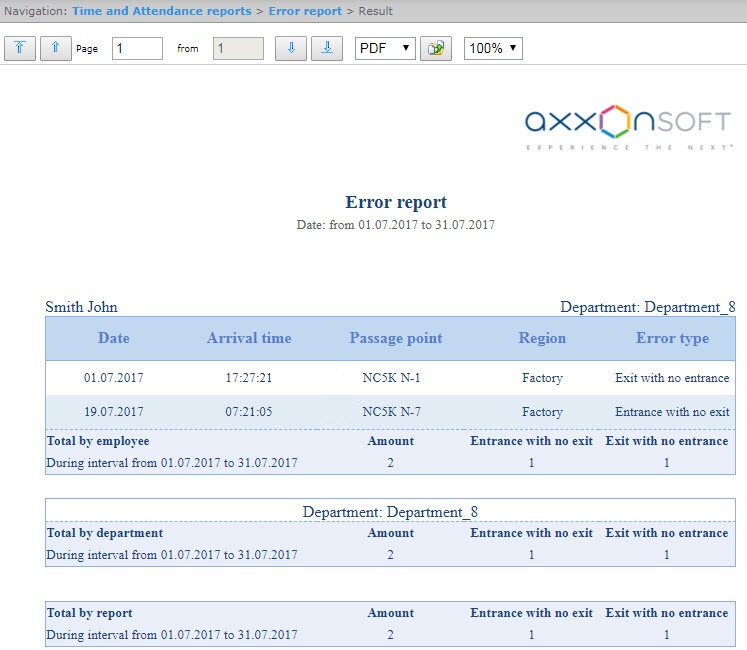Click the export report icon
Image resolution: width=747 pixels, height=650 pixels.
436,48
